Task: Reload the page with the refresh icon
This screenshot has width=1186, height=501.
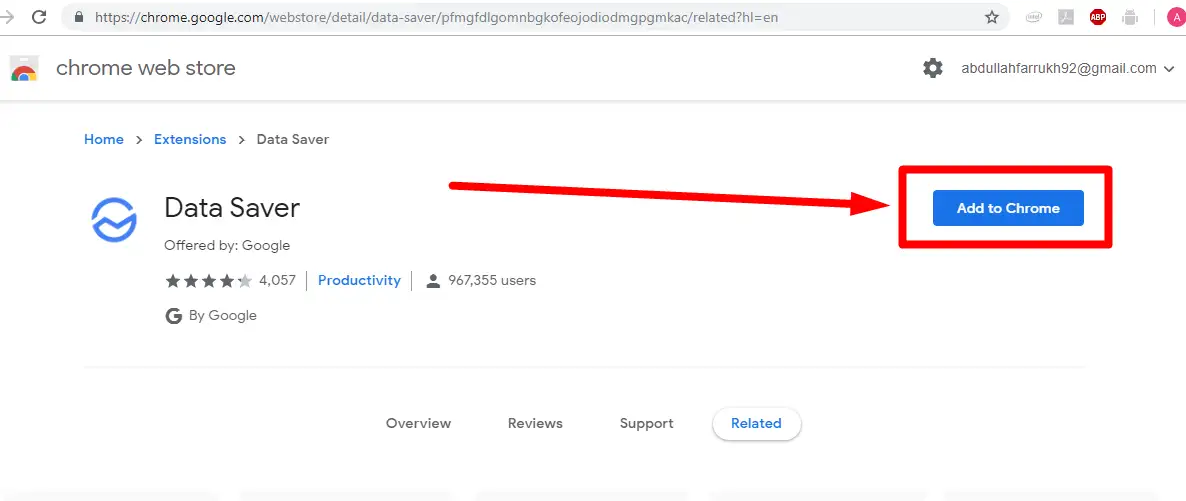Action: tap(39, 17)
